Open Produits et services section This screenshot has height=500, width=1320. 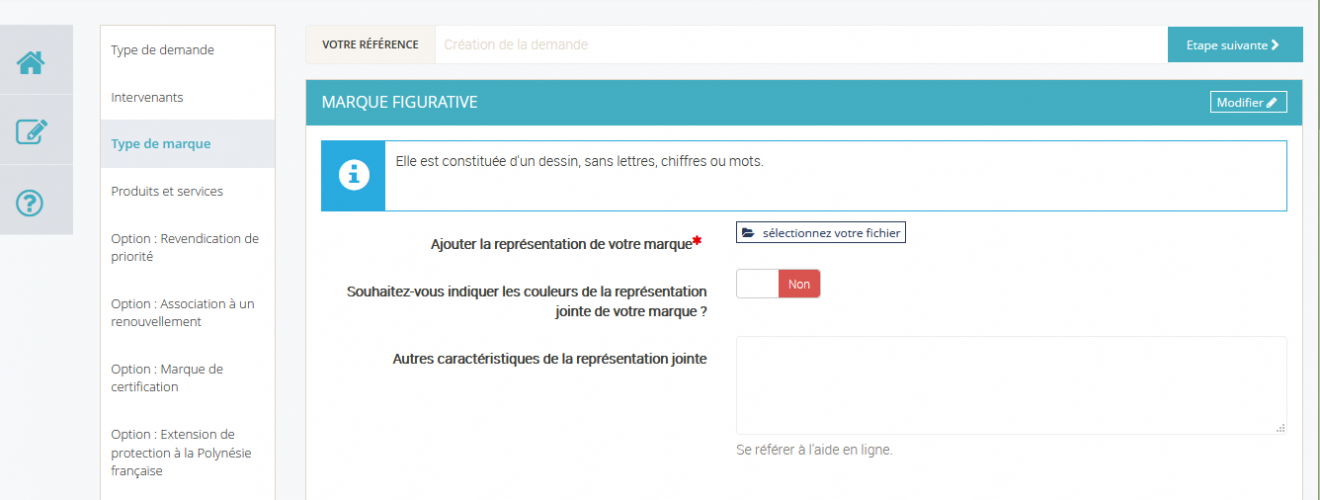(x=167, y=191)
